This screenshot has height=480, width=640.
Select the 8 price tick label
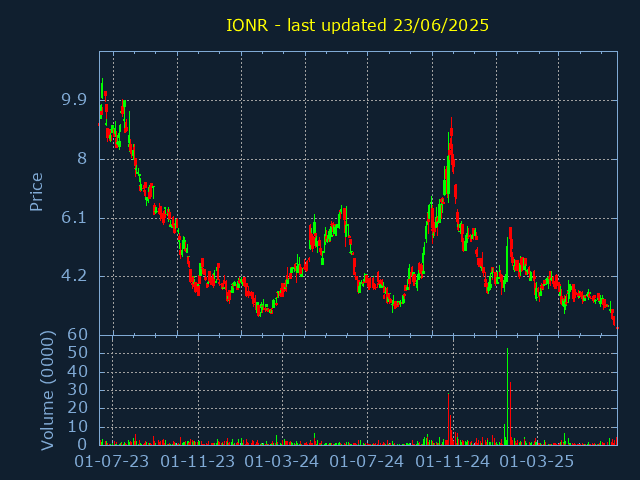tap(82, 159)
